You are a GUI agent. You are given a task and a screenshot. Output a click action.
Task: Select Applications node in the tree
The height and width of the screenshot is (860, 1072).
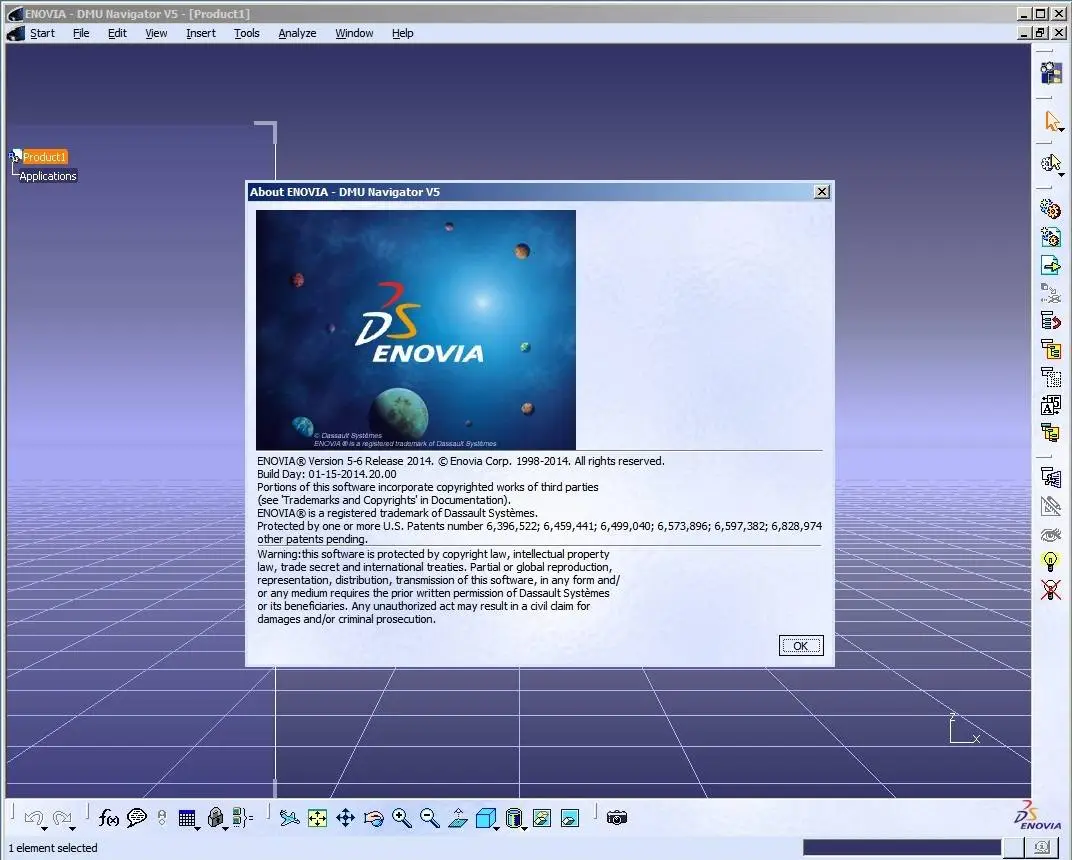point(48,176)
